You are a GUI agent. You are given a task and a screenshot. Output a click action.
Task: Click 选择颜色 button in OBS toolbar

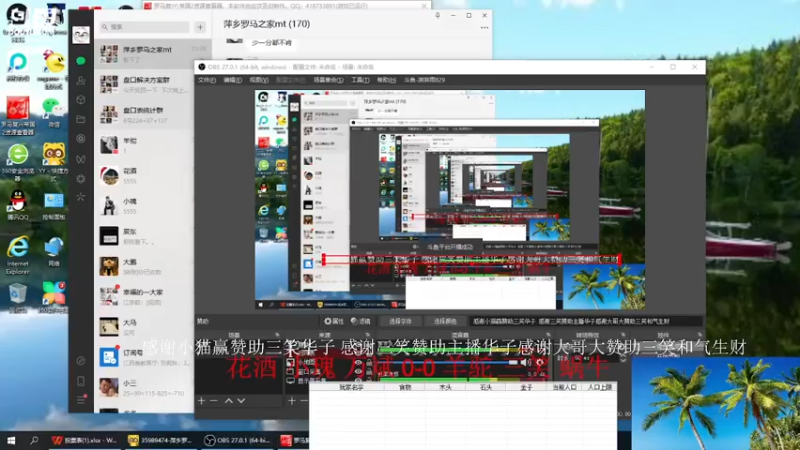445,321
